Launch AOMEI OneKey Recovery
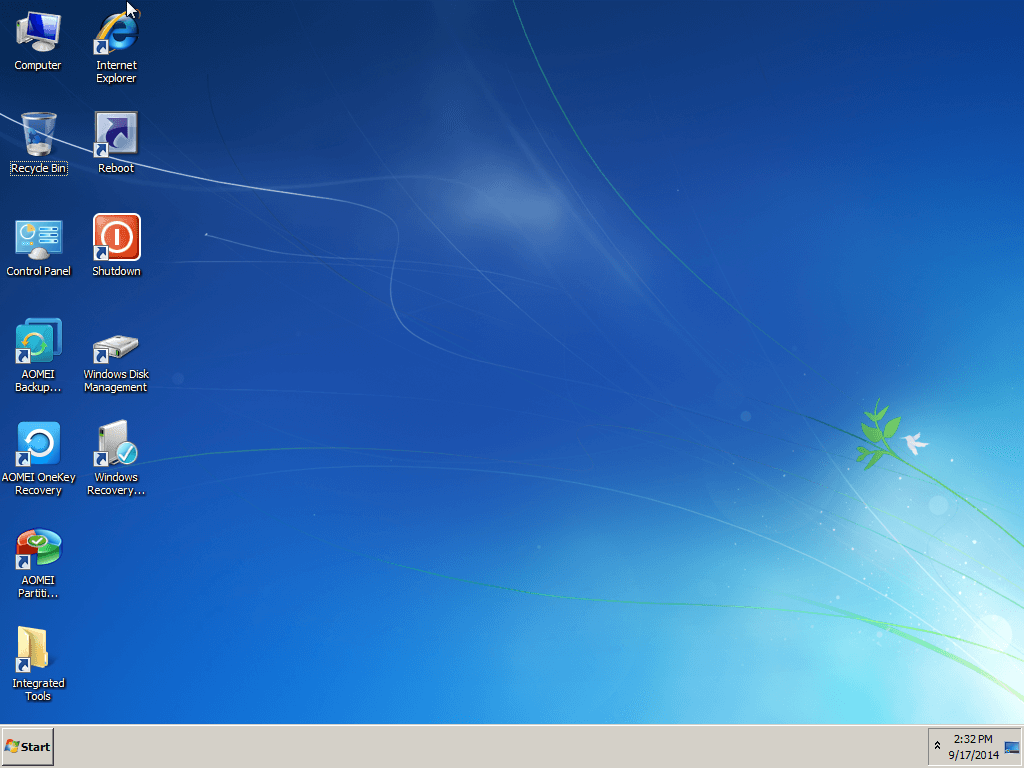Viewport: 1024px width, 768px height. click(x=39, y=458)
